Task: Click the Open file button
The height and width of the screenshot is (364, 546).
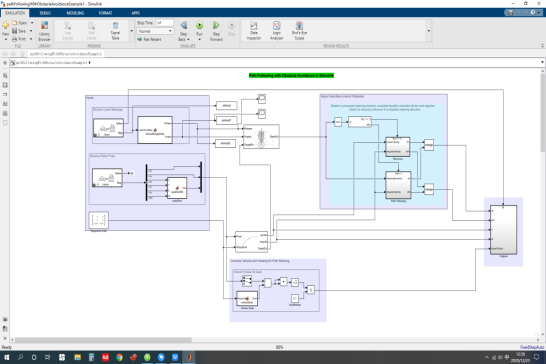Action: (x=20, y=23)
